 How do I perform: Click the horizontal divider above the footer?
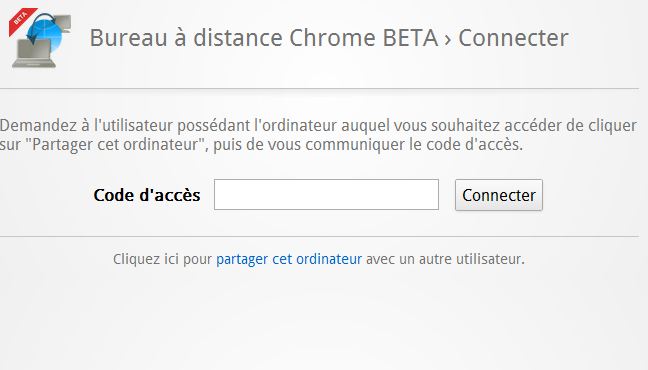319,236
